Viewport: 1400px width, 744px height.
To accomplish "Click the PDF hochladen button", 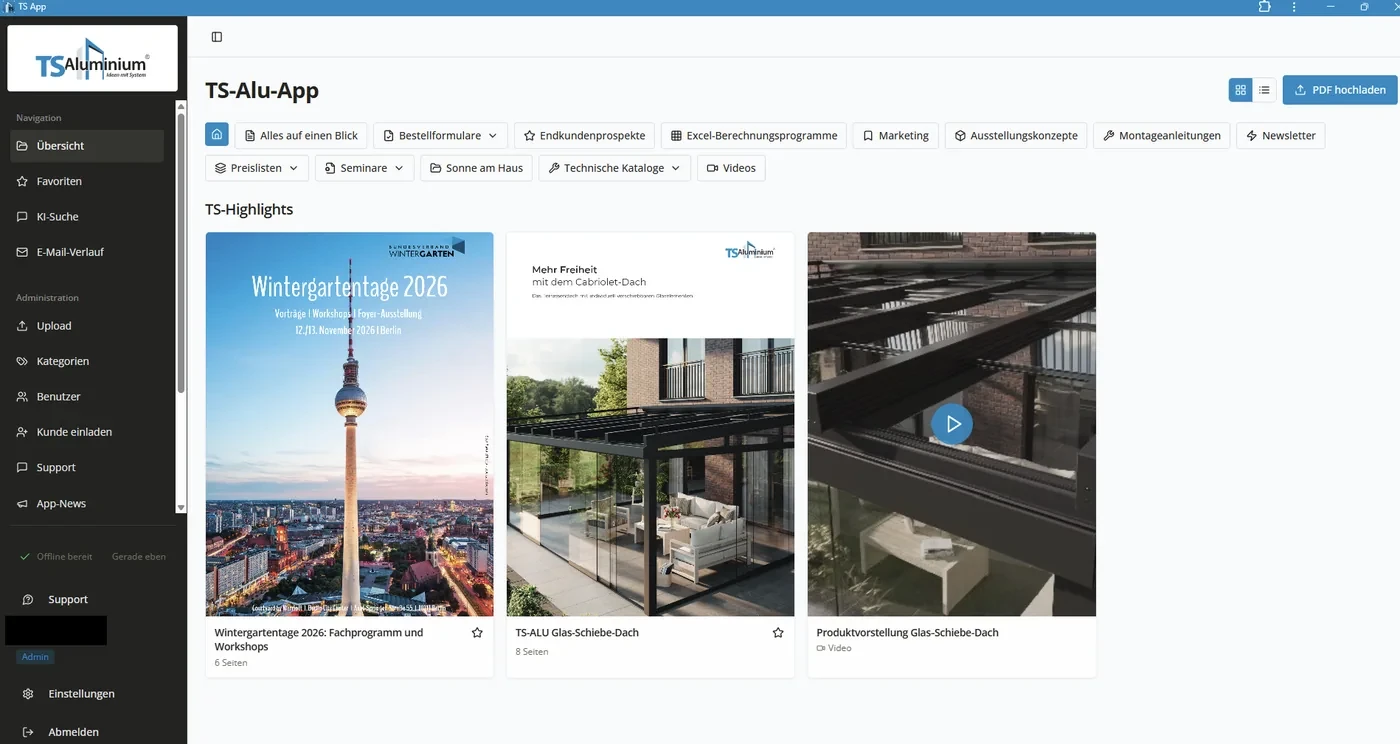I will [x=1340, y=90].
